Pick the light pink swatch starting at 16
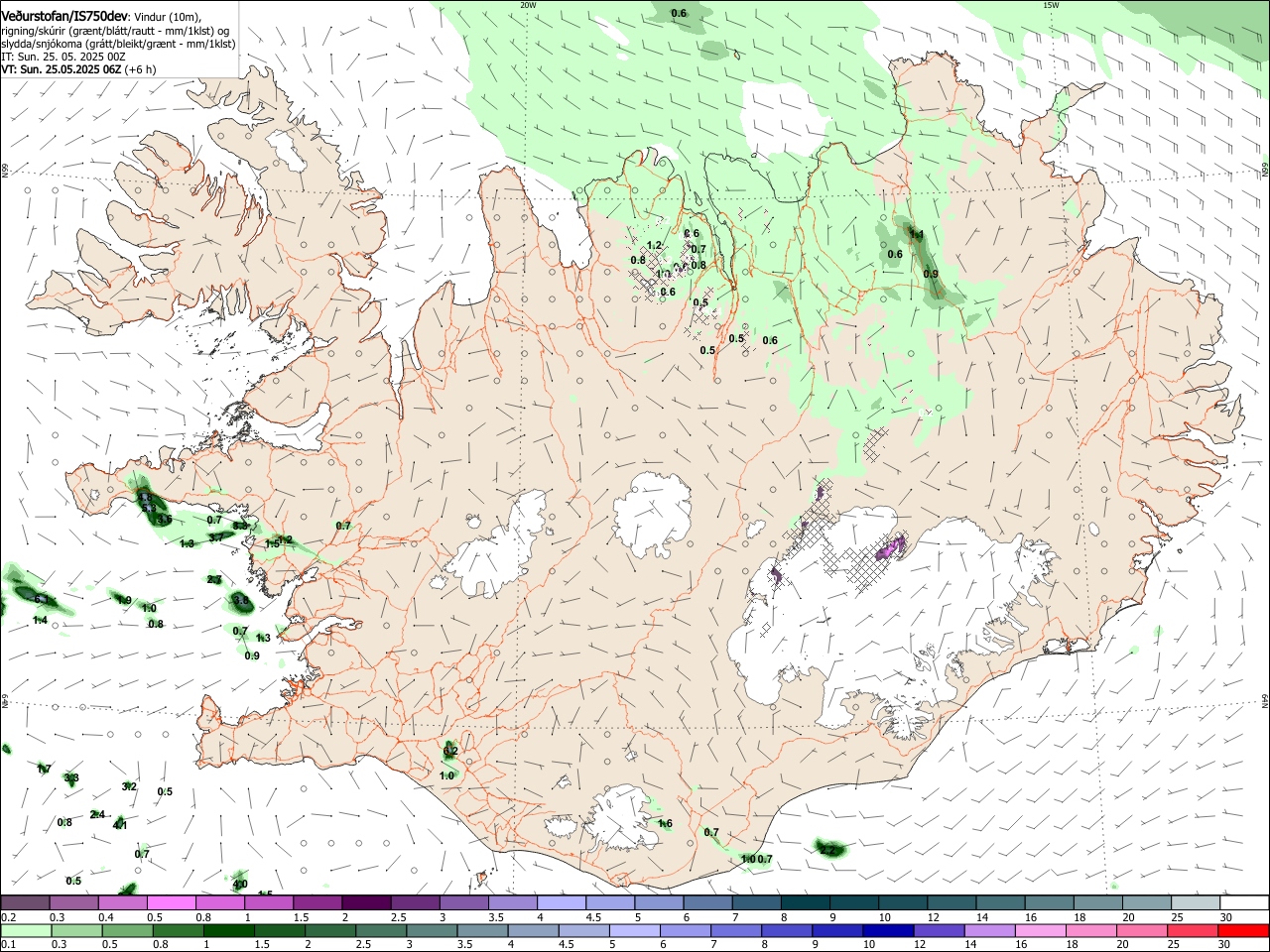1270x952 pixels. click(x=1040, y=930)
